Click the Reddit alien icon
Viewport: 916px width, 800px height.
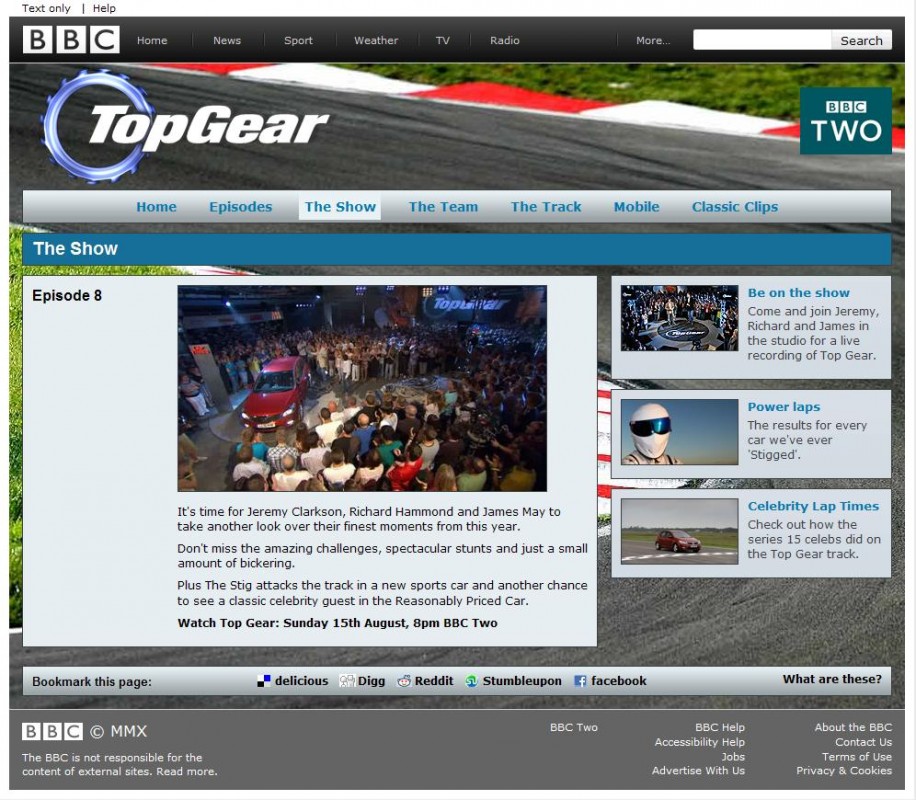pyautogui.click(x=404, y=681)
